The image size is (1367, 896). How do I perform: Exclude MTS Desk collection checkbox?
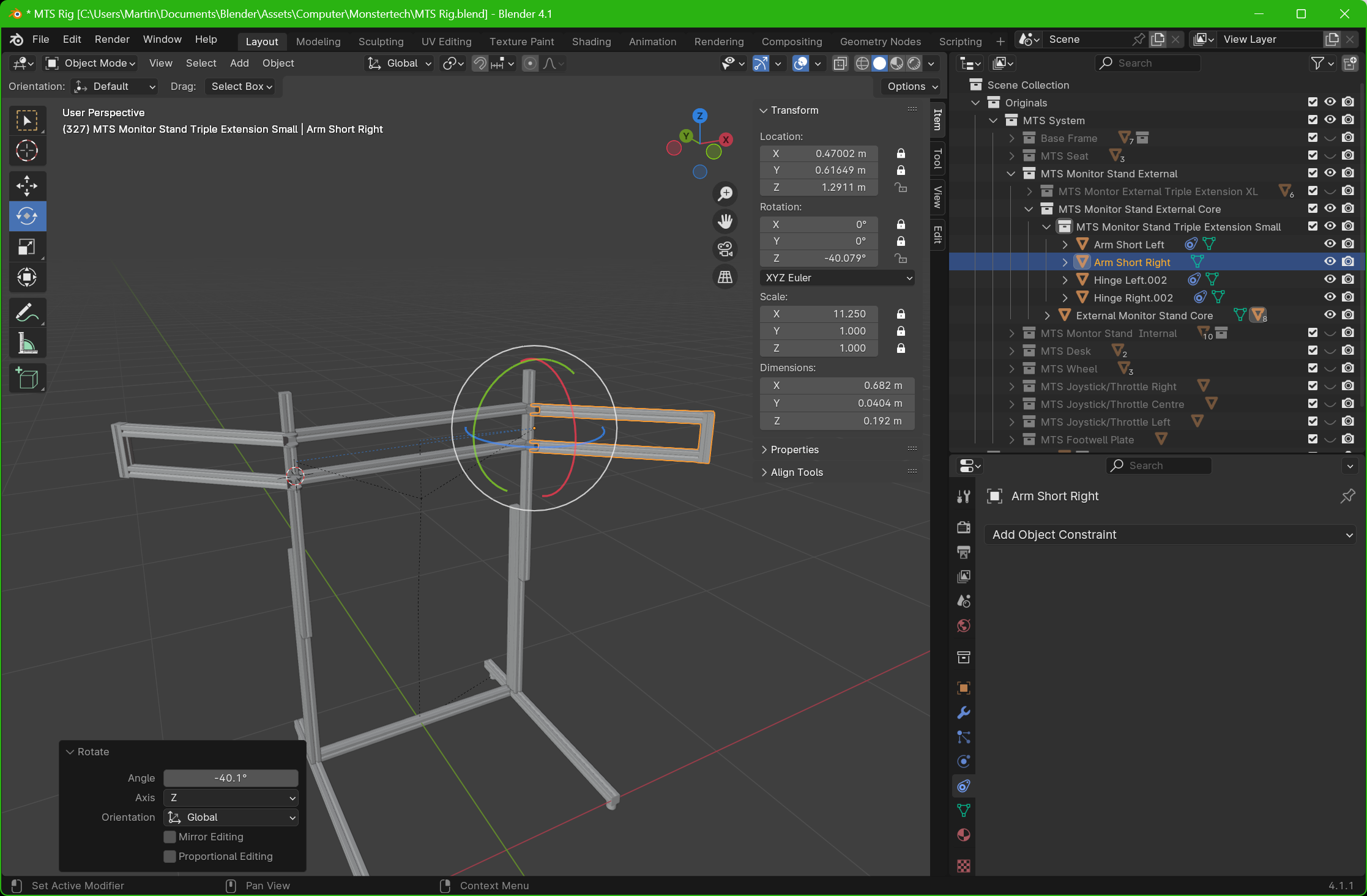1313,350
